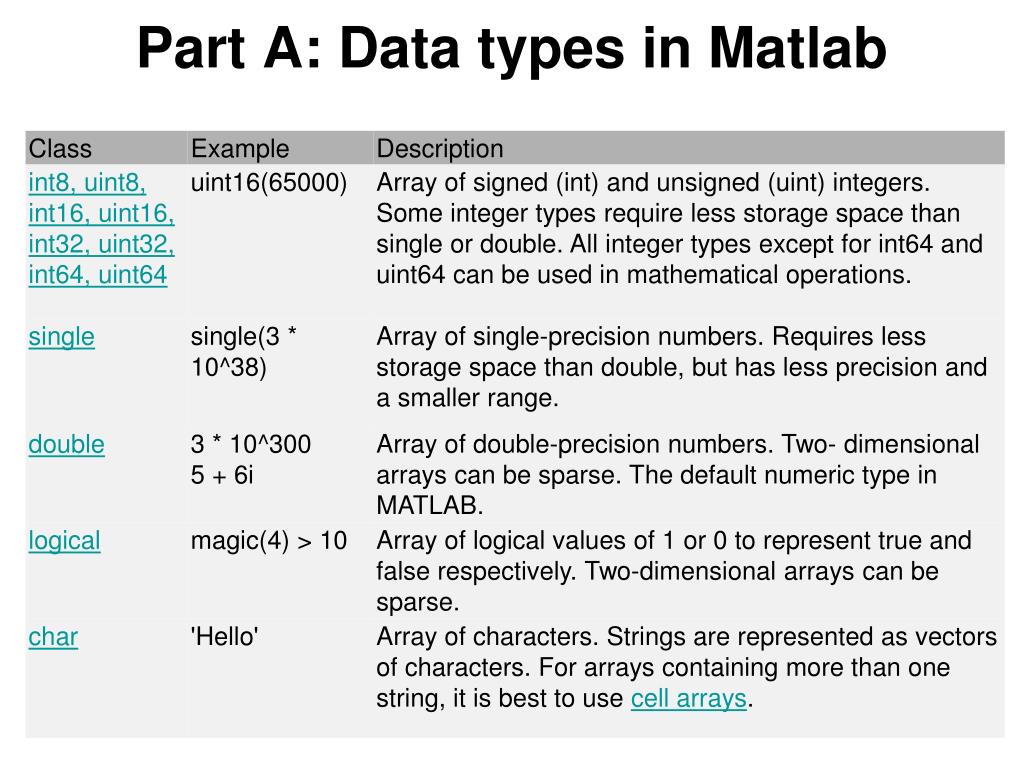Screen dimensions: 1024x768
Task: Select the 'Hello' example text
Action: 225,637
